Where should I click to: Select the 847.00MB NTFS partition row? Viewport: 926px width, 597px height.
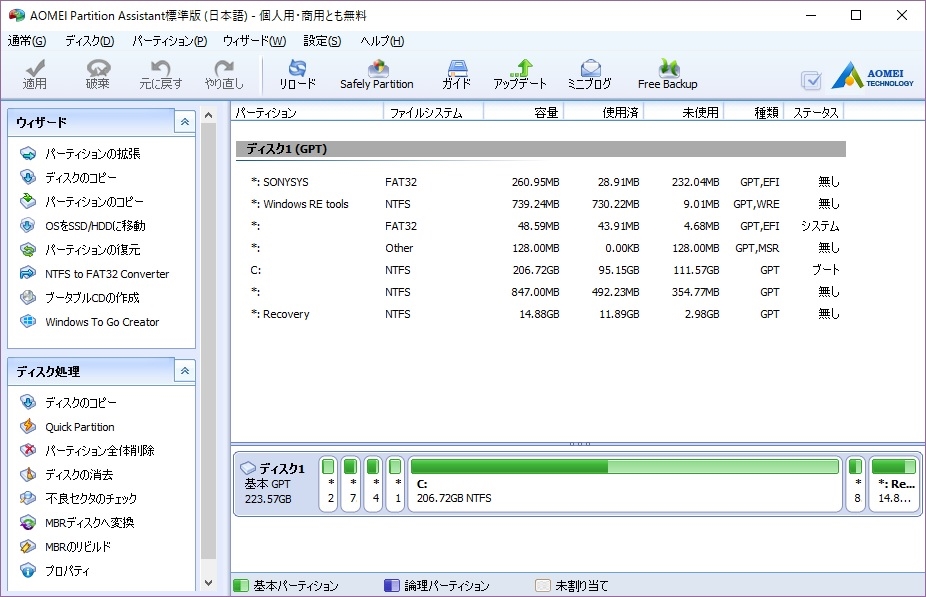pos(541,292)
